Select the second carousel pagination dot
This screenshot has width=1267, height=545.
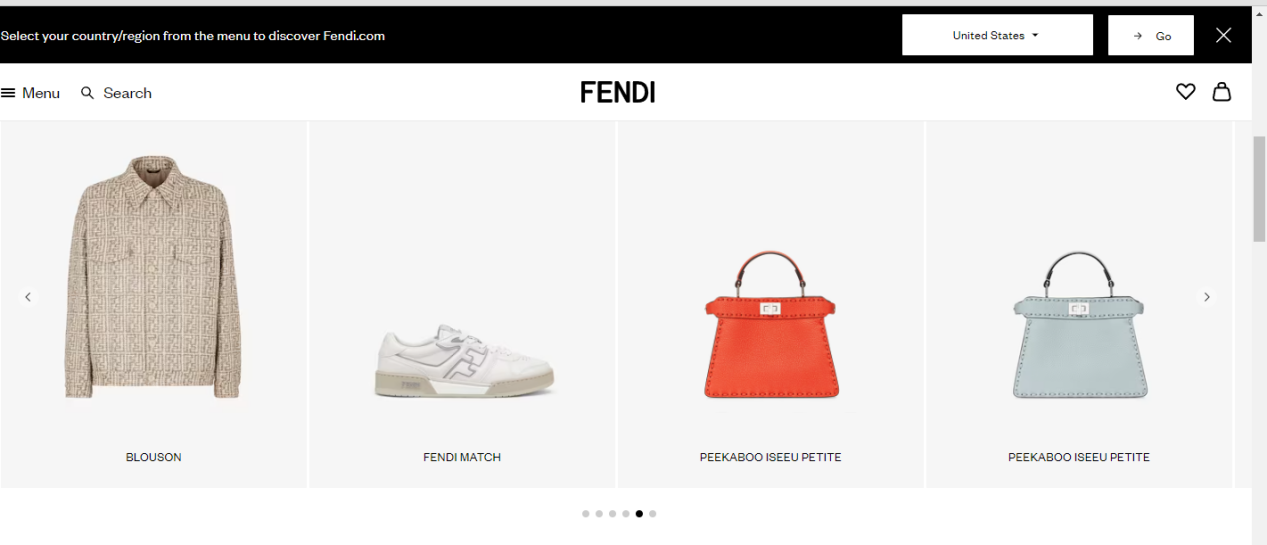click(x=599, y=514)
